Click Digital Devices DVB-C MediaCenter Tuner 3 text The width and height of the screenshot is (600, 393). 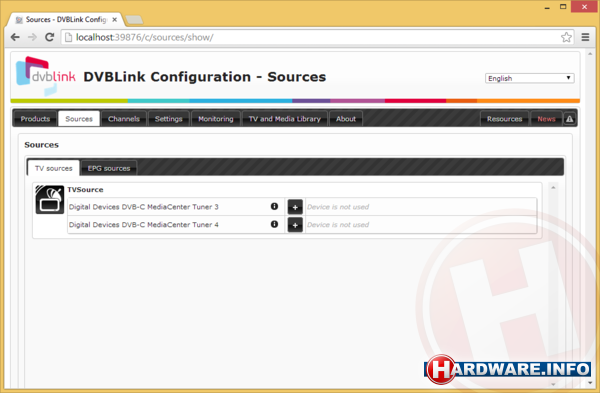[143, 207]
